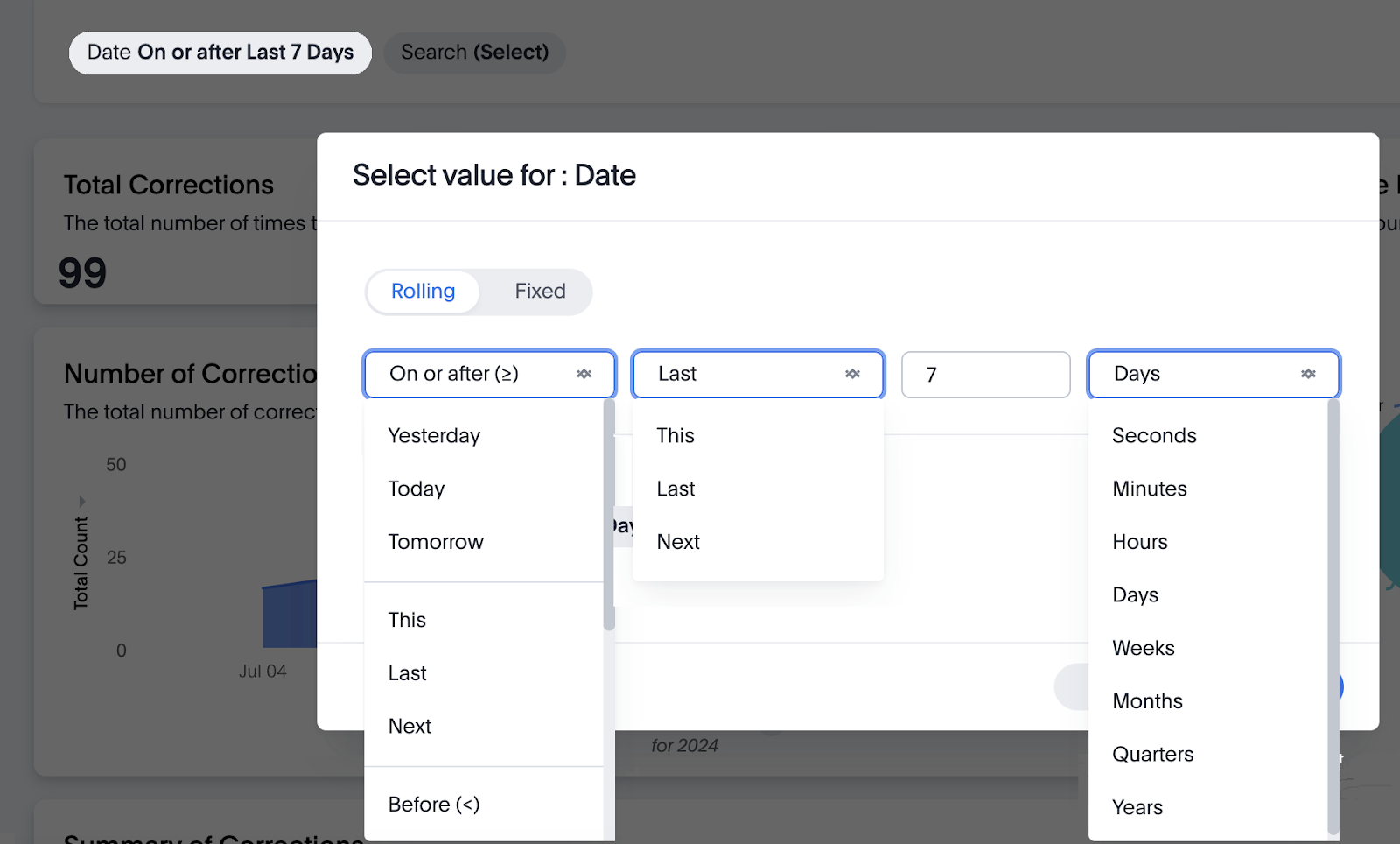Click the time unit list scrollbar
The image size is (1400, 844).
(x=1333, y=617)
